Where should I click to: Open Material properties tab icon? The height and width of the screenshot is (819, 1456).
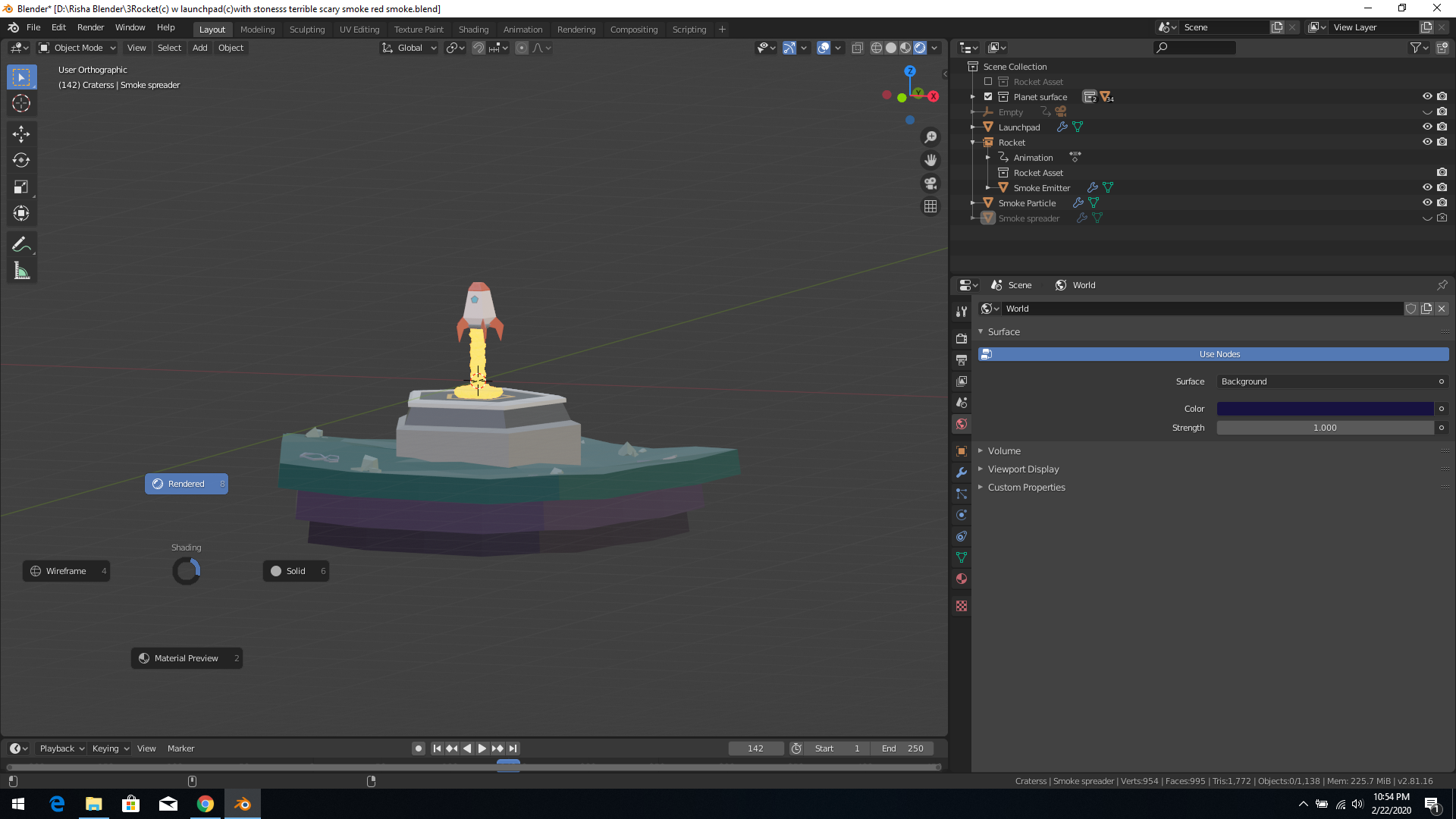click(x=962, y=579)
